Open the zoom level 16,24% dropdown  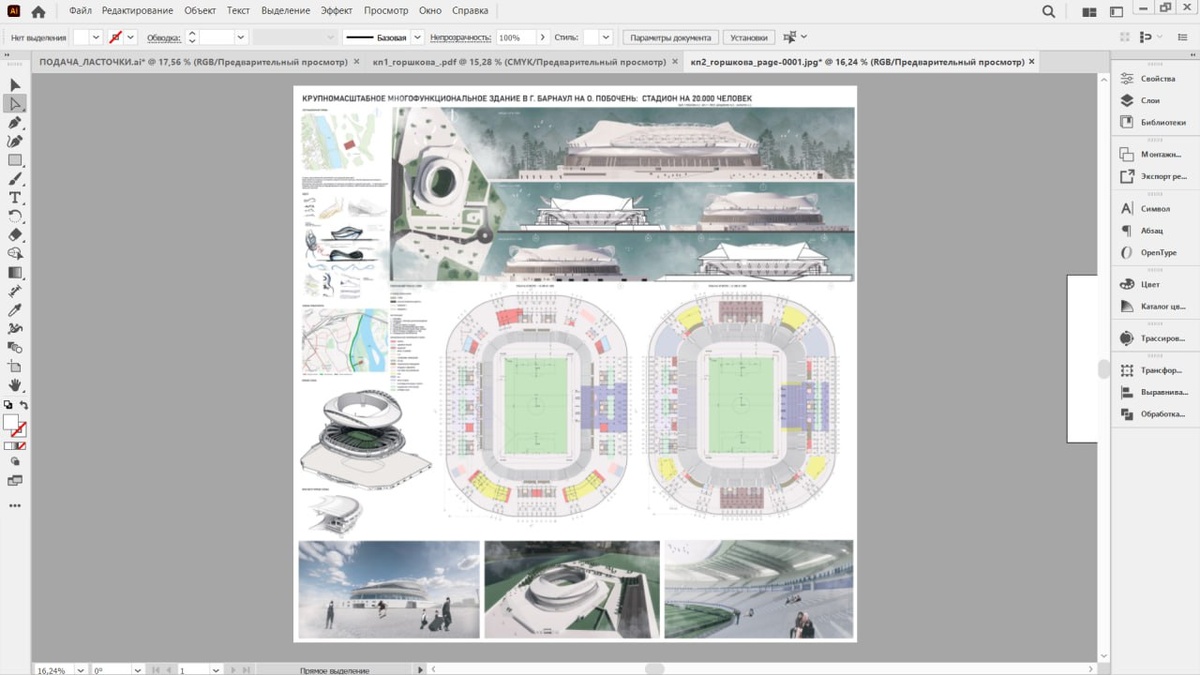coord(81,669)
